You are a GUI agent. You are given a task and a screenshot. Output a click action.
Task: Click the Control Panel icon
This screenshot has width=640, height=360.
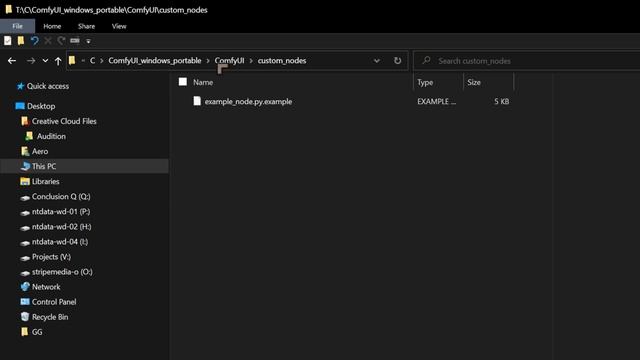pos(25,302)
